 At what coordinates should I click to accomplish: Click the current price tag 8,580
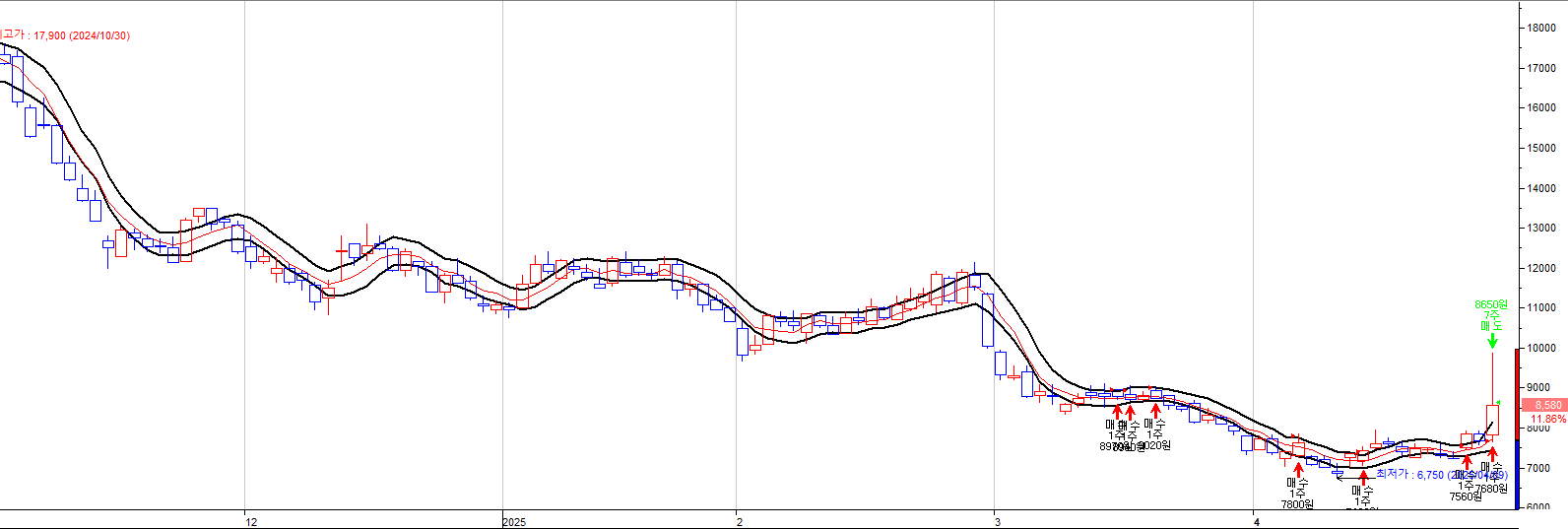tap(1543, 405)
